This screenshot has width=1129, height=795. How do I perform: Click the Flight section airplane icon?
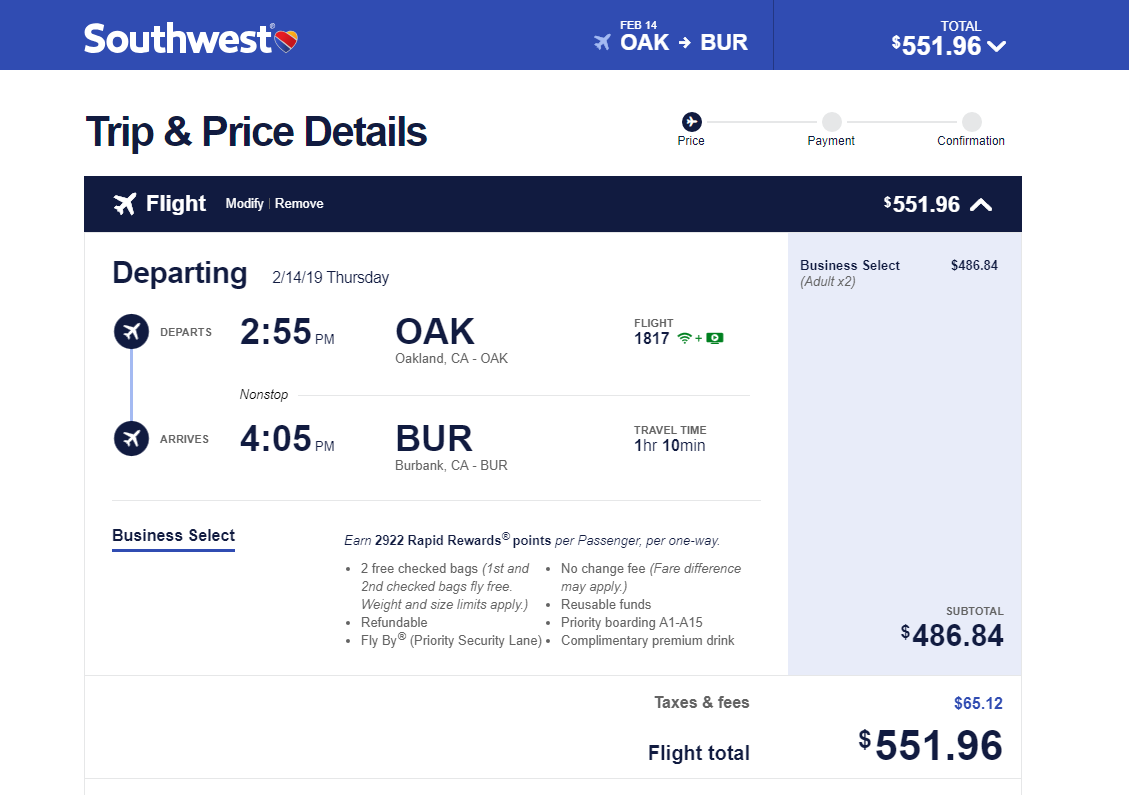click(125, 204)
